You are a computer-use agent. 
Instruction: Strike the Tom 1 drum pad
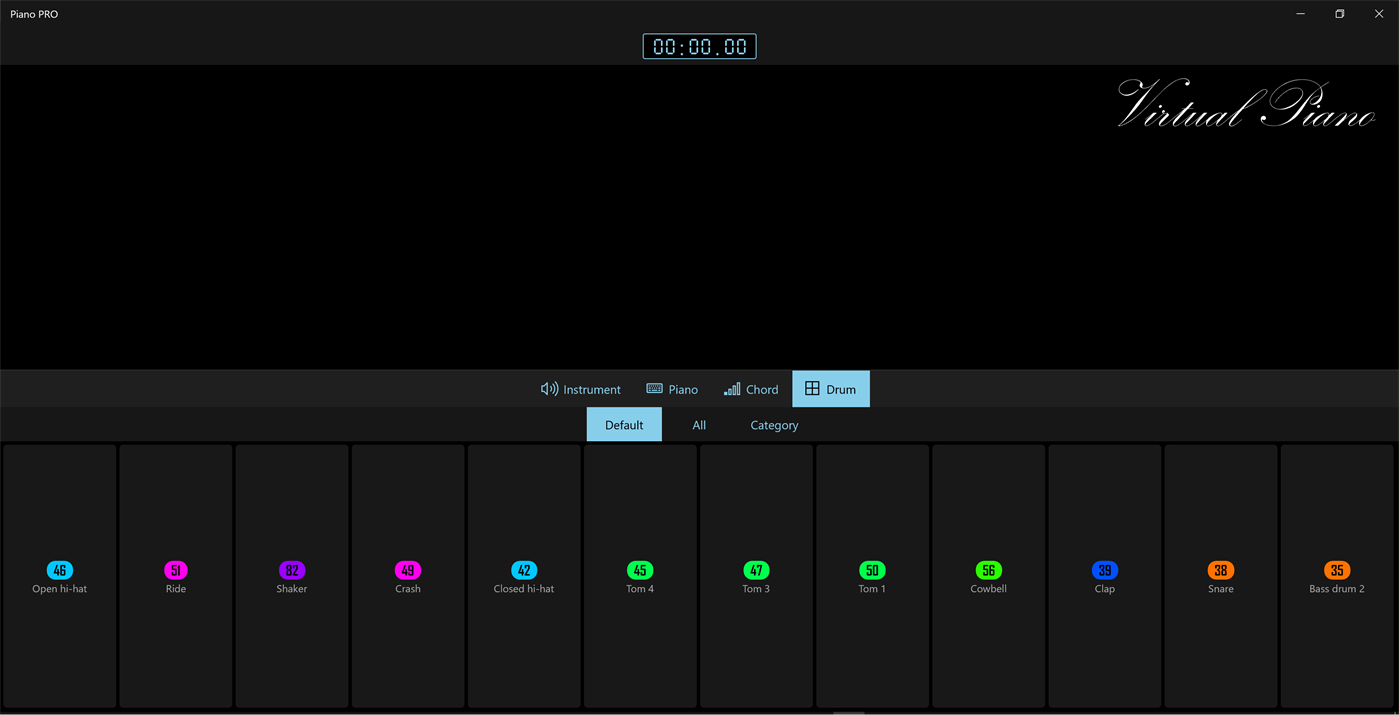pyautogui.click(x=872, y=575)
